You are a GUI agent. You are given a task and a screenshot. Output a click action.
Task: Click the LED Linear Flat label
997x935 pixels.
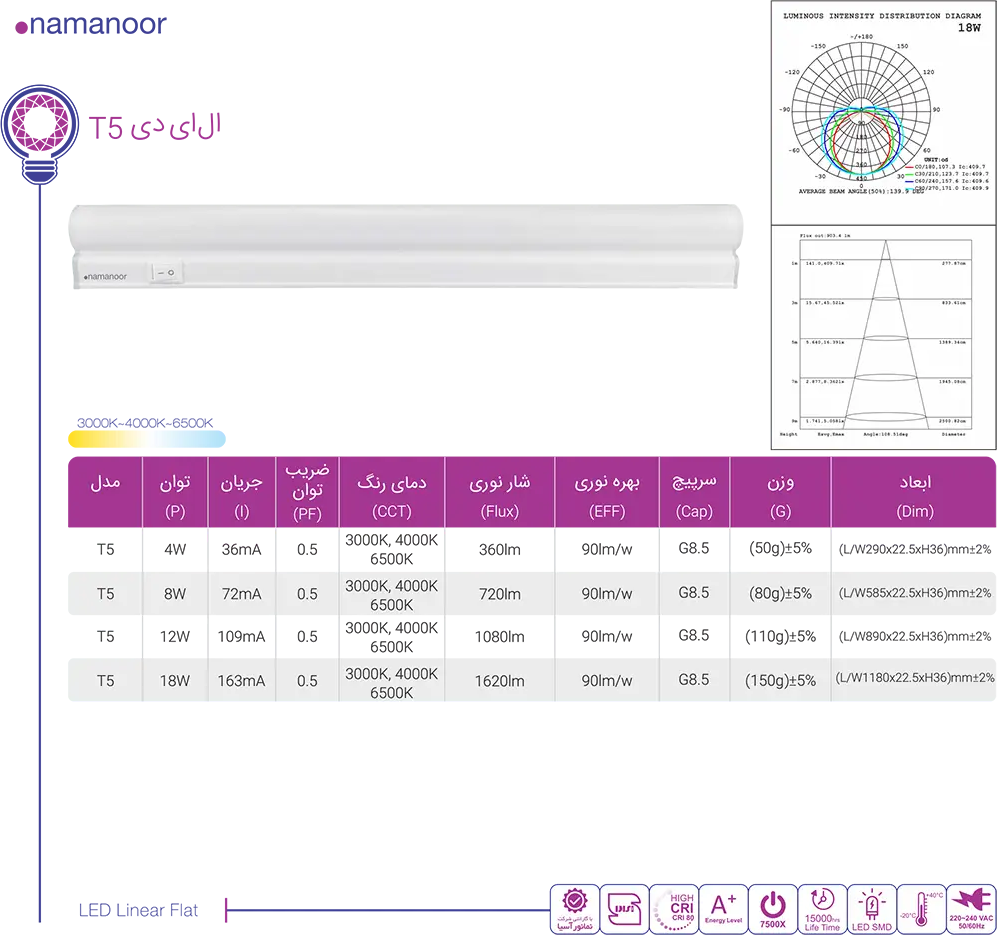click(x=138, y=910)
